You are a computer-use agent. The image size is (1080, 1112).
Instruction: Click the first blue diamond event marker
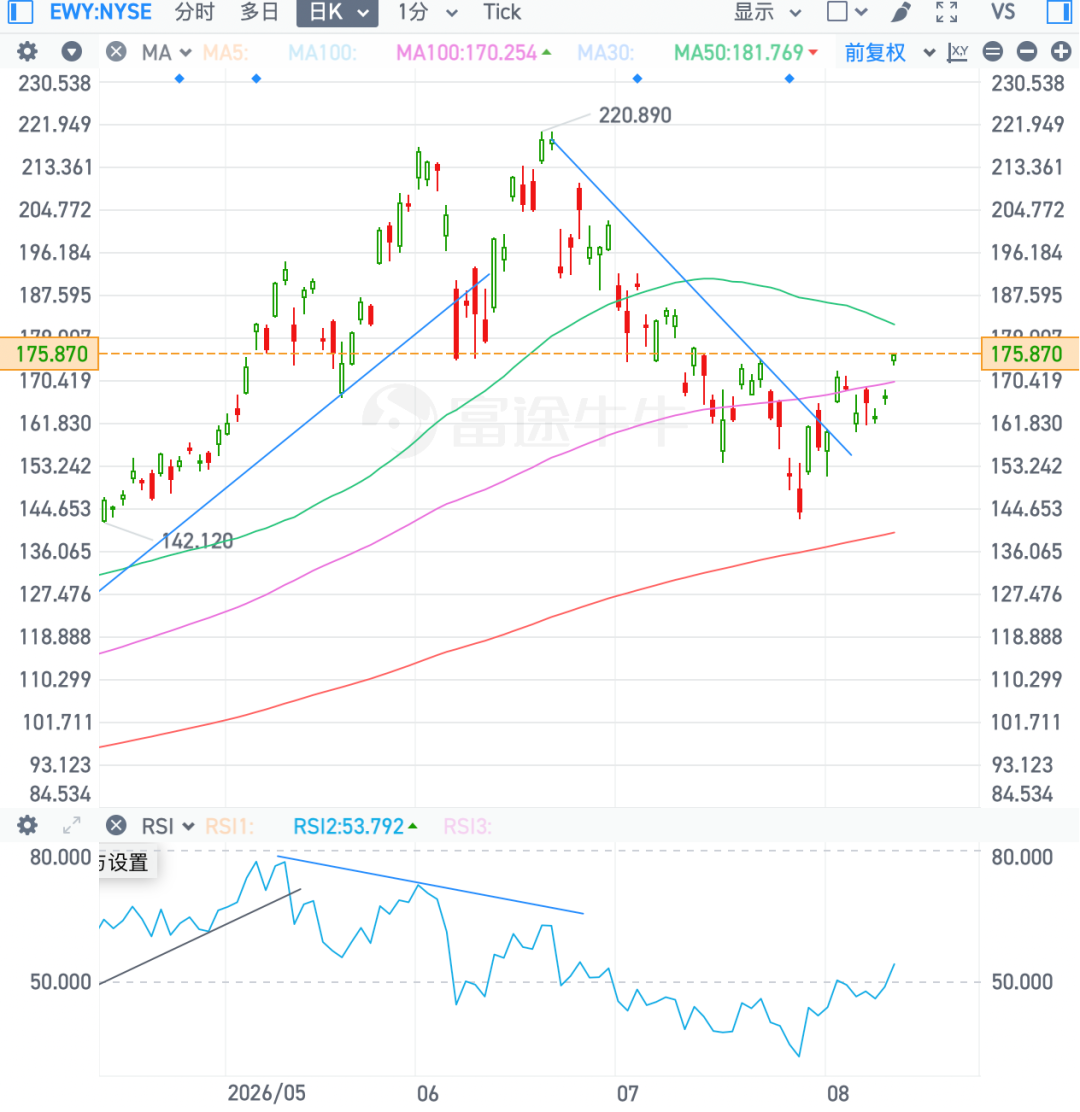coord(179,79)
